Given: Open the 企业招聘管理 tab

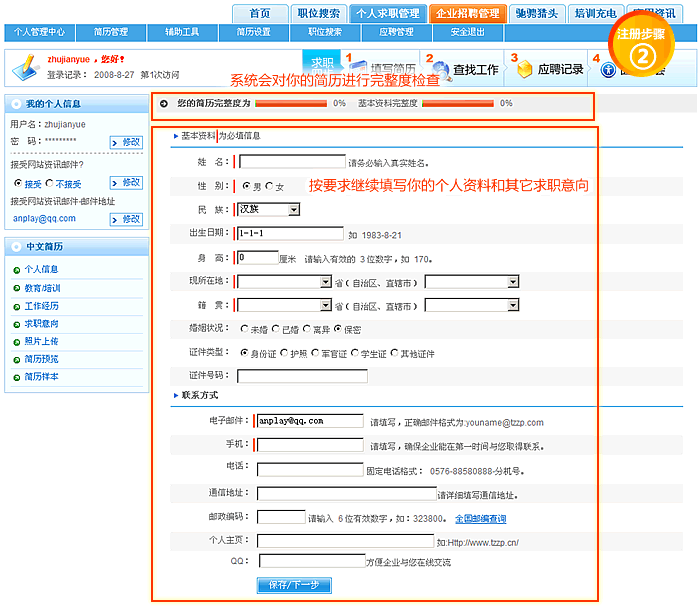Looking at the screenshot, I should [x=465, y=13].
